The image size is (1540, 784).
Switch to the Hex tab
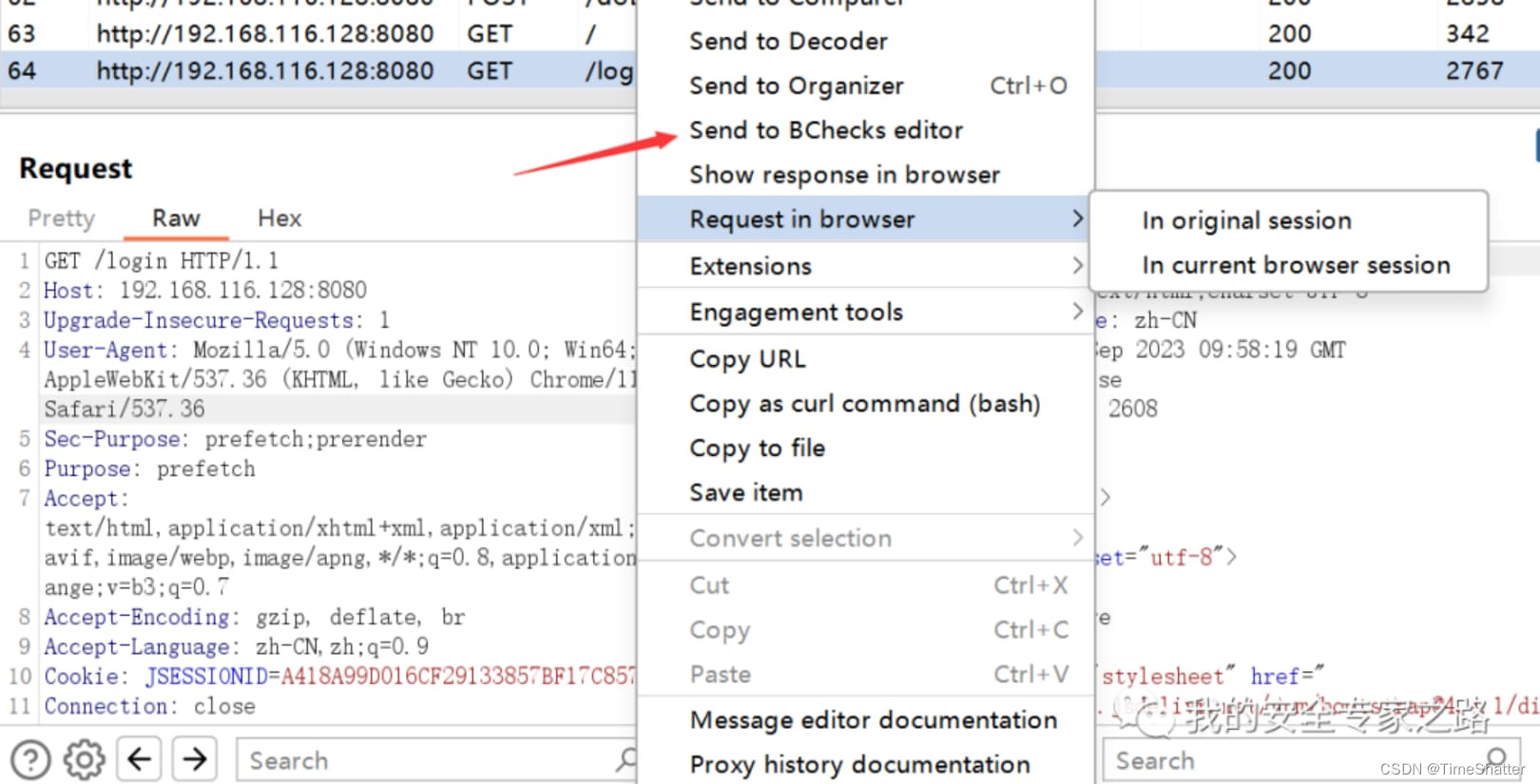pos(279,219)
